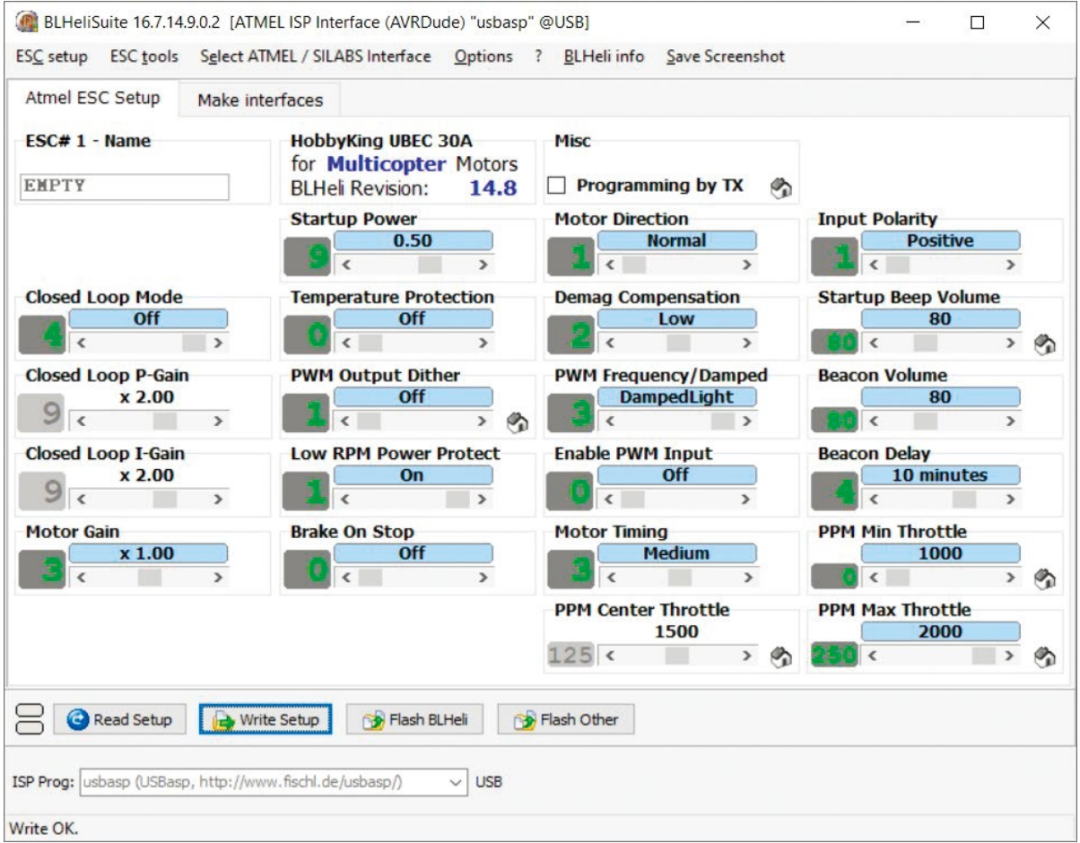The height and width of the screenshot is (843, 1080).
Task: Click the PPM Max Throttle slider thumb
Action: click(984, 655)
